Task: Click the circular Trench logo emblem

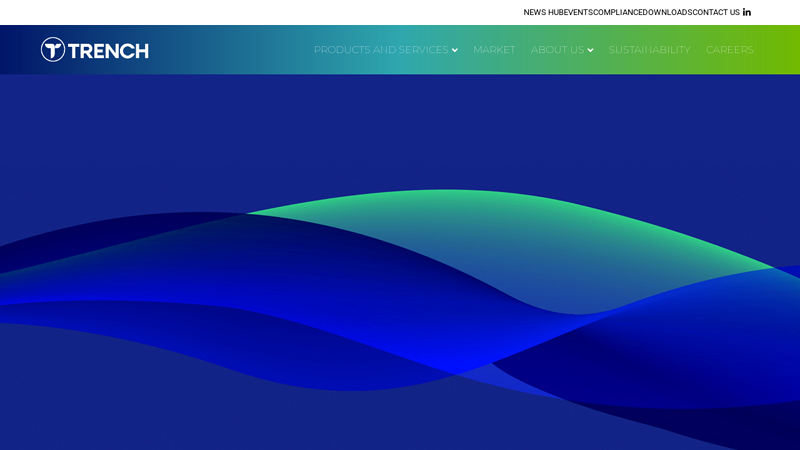Action: [x=53, y=50]
